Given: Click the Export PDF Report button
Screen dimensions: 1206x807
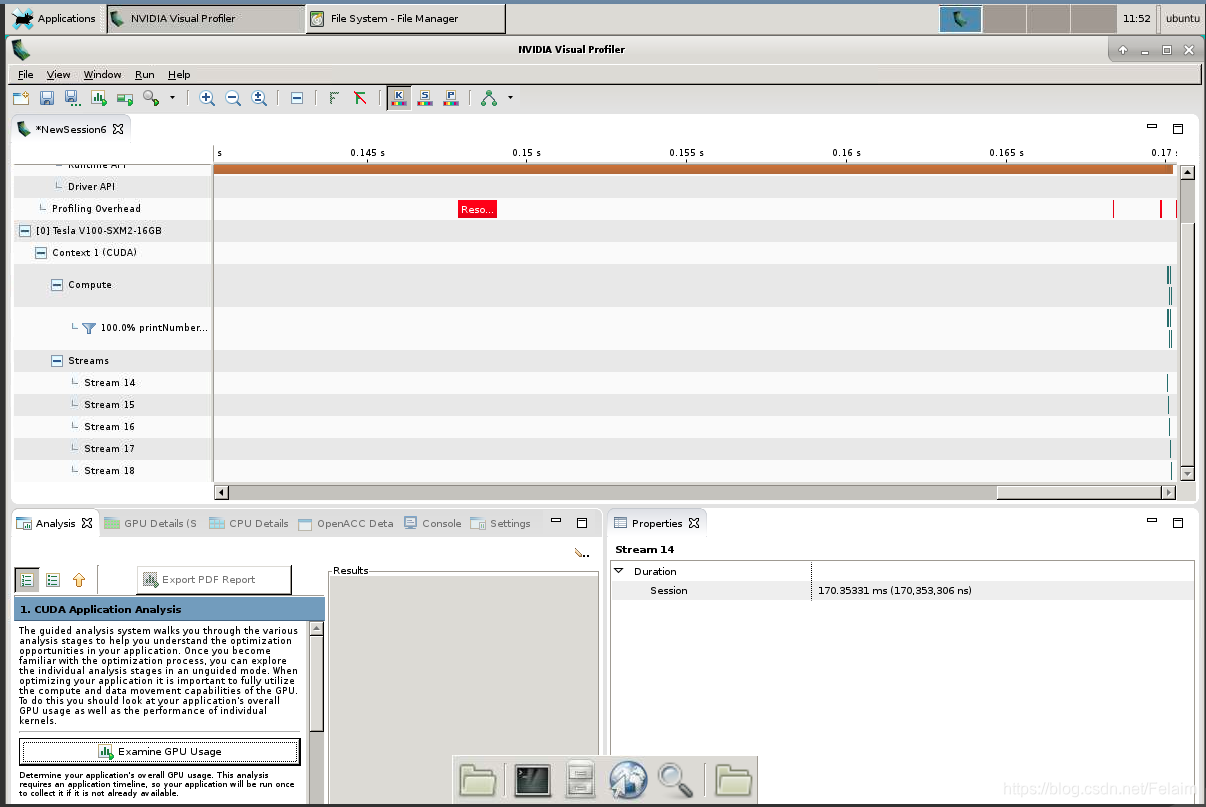Looking at the screenshot, I should pos(214,580).
